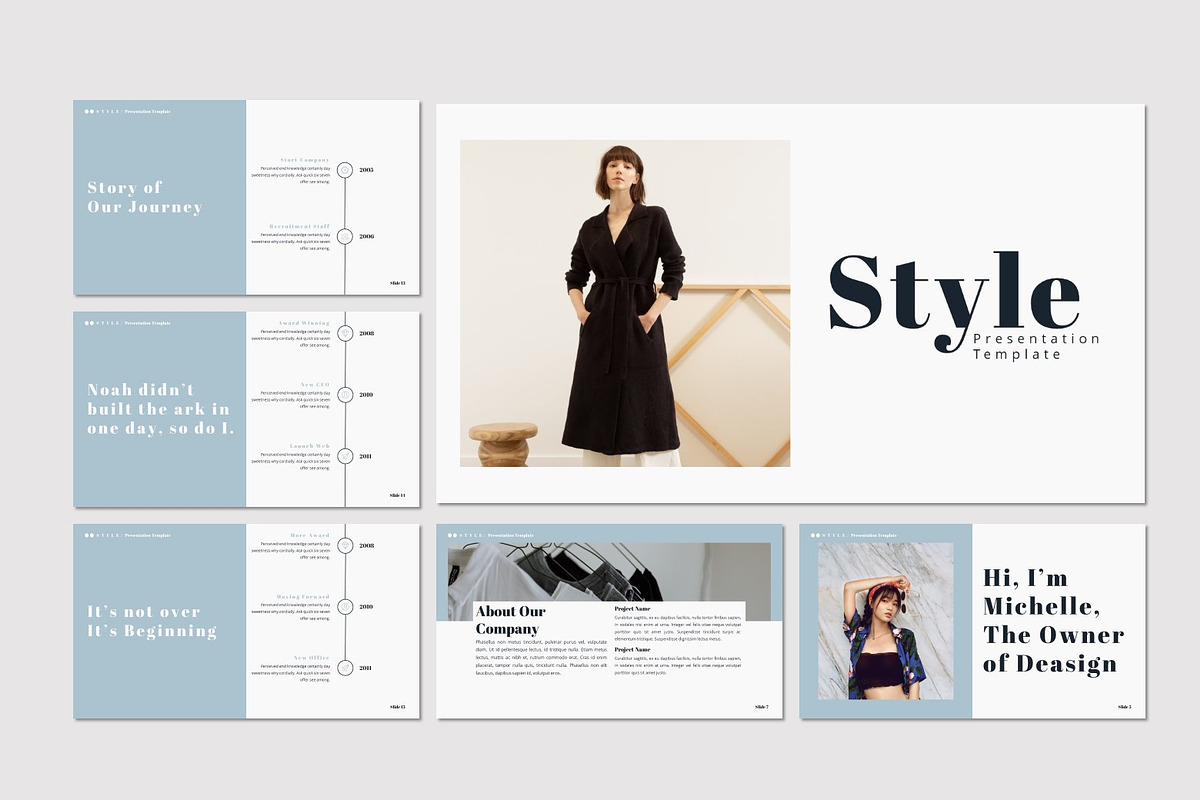Select the Award Winning timeline entry
Image resolution: width=1200 pixels, height=800 pixels.
click(x=302, y=323)
